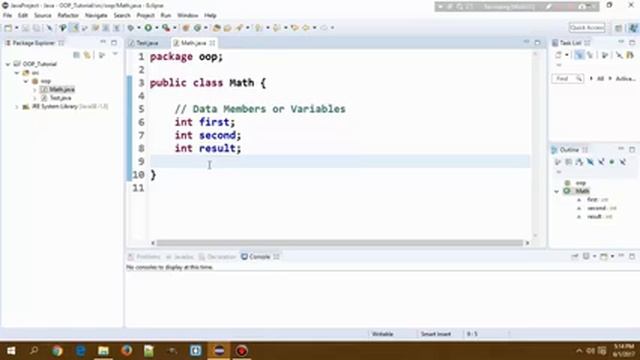Click the All filter link in Task List

[600, 78]
